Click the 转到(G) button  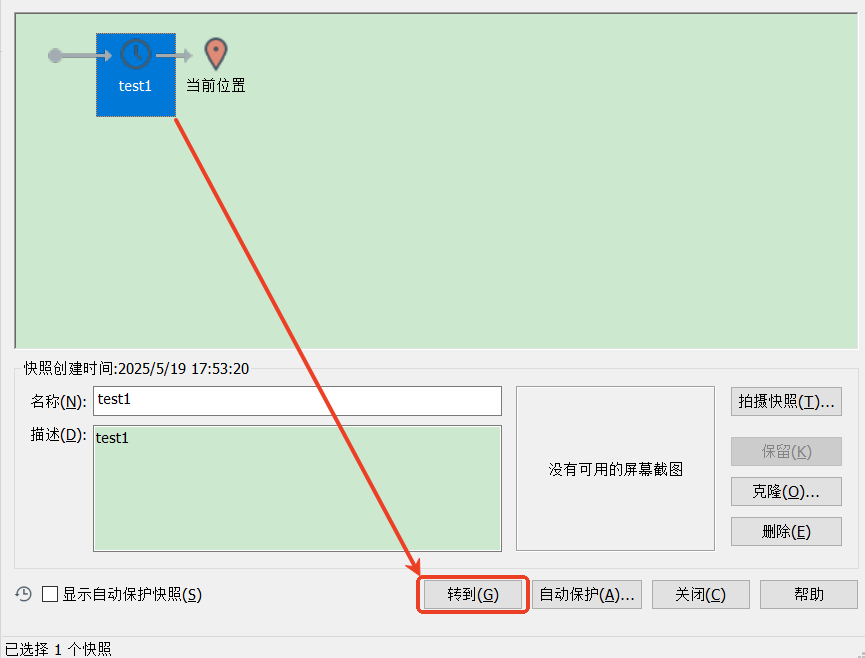click(473, 595)
